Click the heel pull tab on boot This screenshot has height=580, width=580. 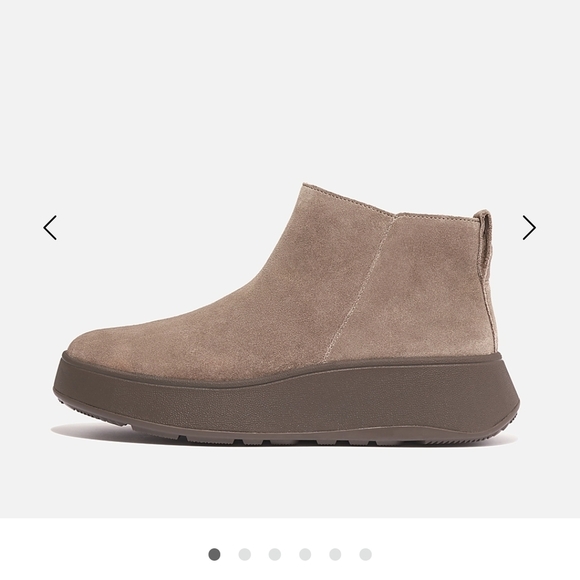485,242
